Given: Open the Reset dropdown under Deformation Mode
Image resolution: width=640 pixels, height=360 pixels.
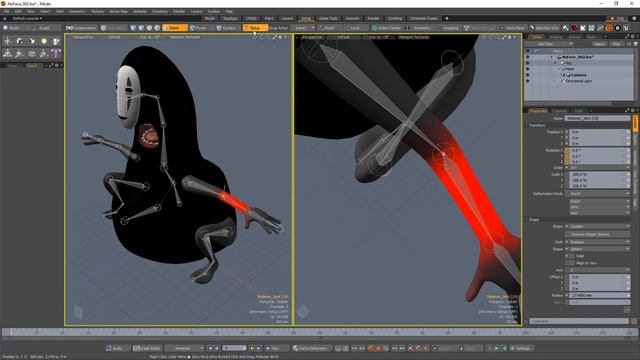Looking at the screenshot, I should 599,201.
